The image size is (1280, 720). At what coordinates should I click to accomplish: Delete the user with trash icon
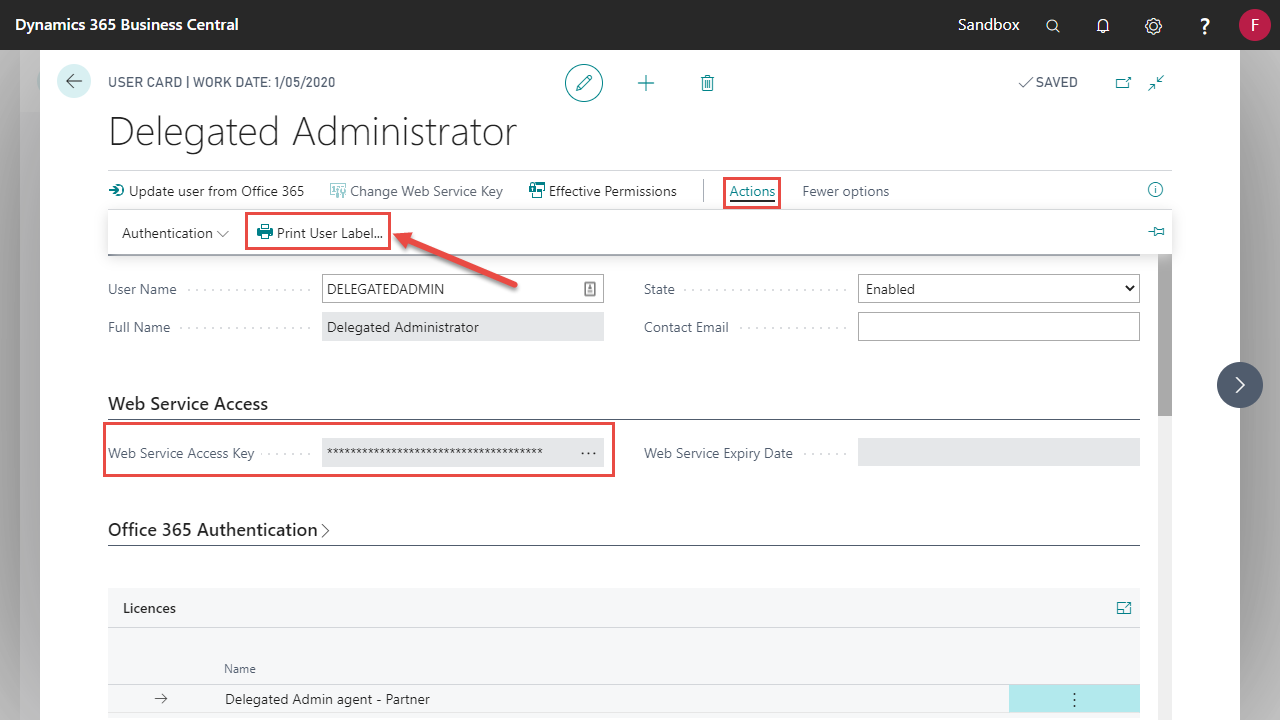tap(707, 83)
